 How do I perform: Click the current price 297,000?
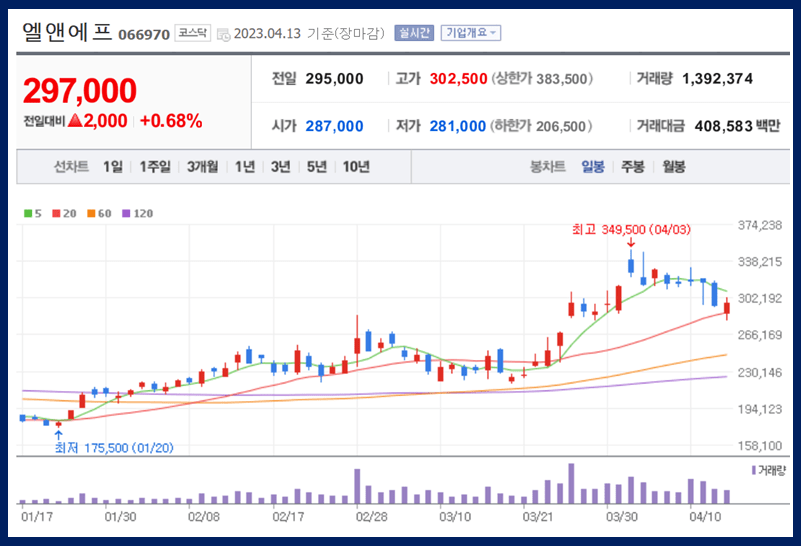80,91
